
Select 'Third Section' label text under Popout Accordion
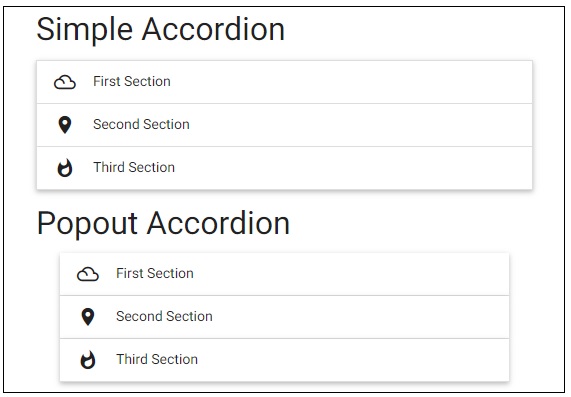click(157, 359)
